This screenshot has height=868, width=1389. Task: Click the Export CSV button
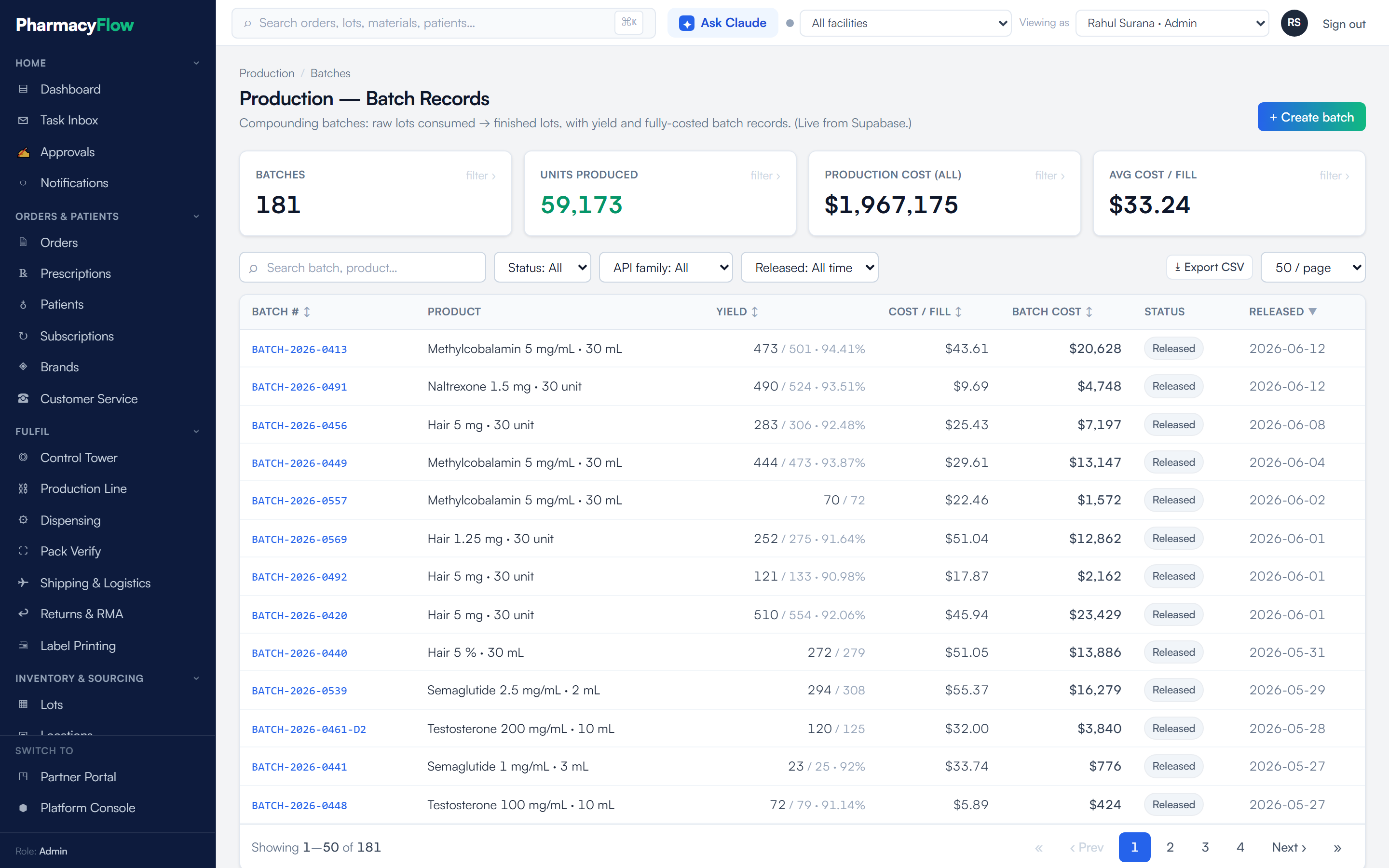point(1210,268)
